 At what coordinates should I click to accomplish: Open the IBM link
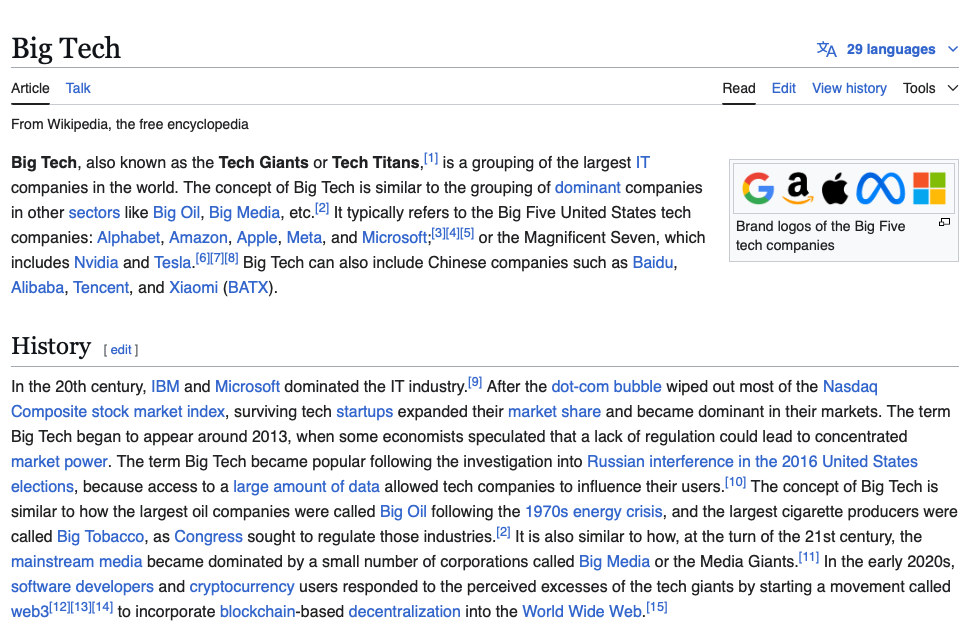coord(165,387)
